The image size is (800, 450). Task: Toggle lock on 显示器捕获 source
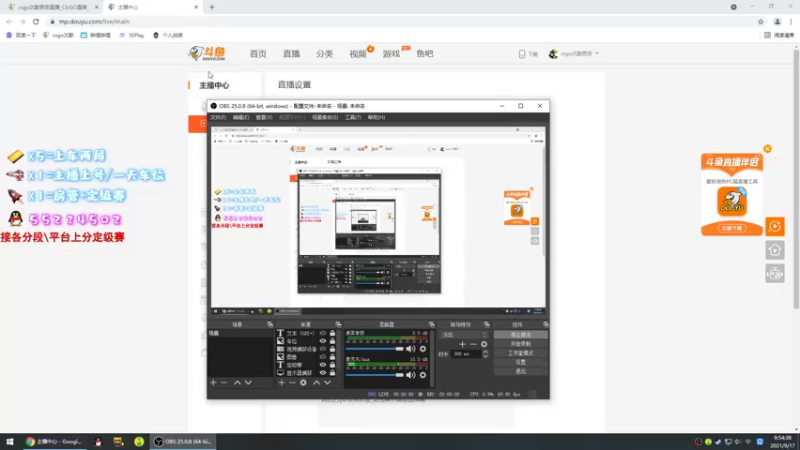(332, 373)
